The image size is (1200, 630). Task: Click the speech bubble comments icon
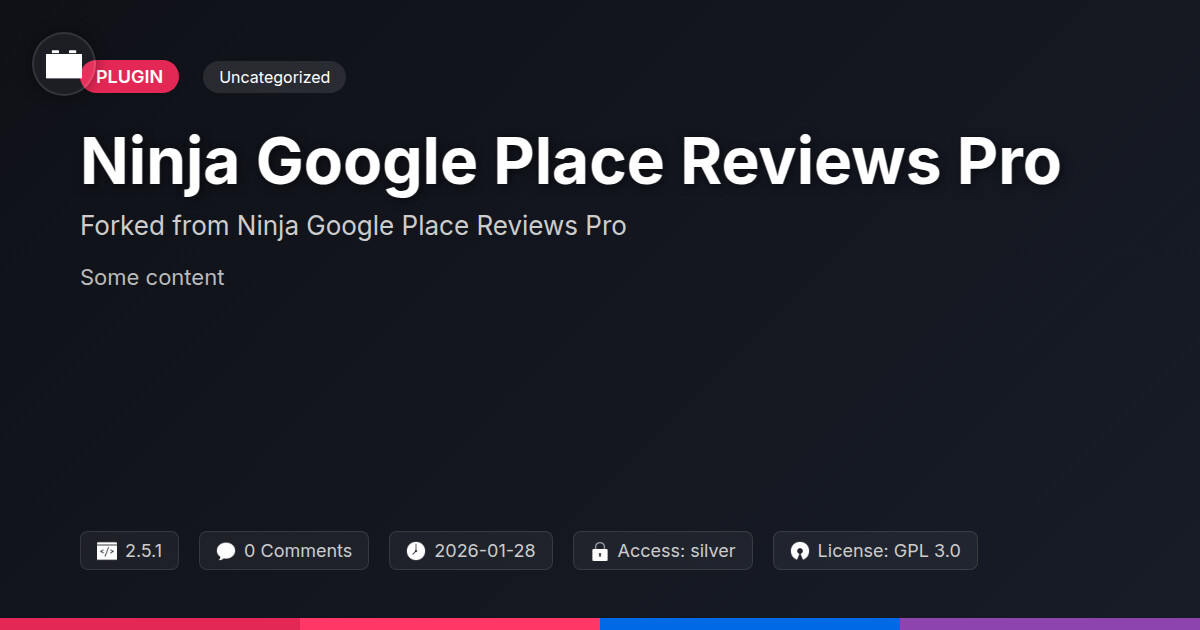click(226, 551)
